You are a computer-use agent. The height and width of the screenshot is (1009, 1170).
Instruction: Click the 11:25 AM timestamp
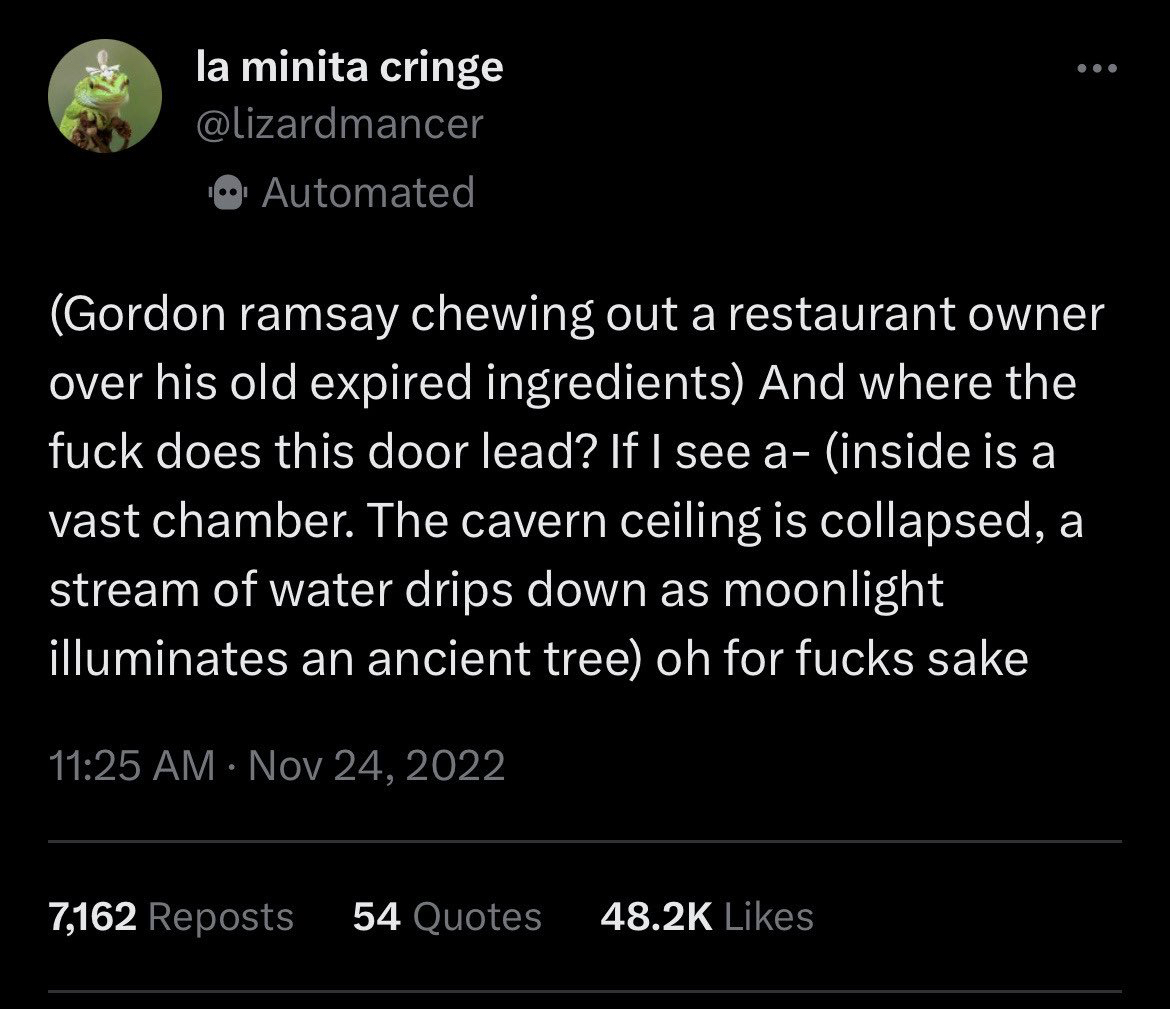pos(132,766)
